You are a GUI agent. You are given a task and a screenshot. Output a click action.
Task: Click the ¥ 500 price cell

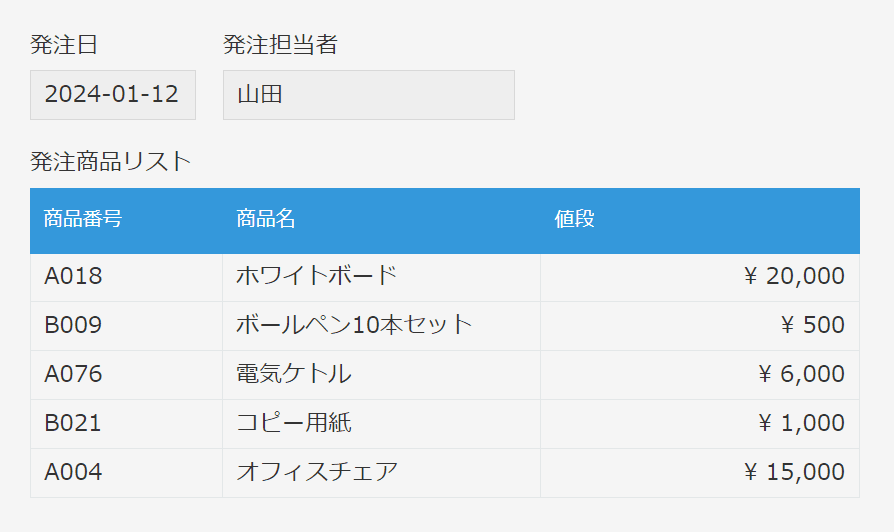click(700, 326)
